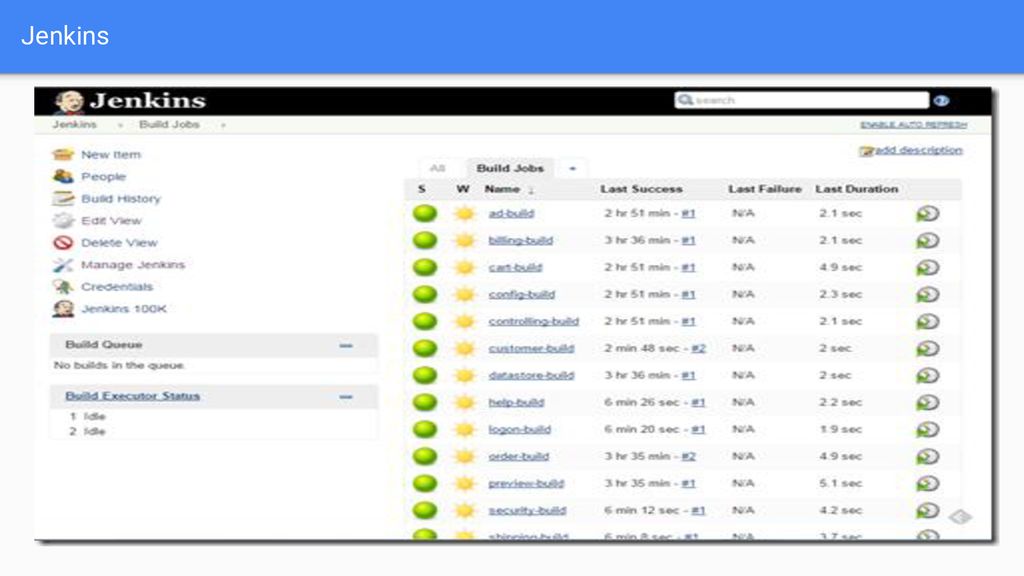Click the Edit View gear icon

tap(63, 221)
